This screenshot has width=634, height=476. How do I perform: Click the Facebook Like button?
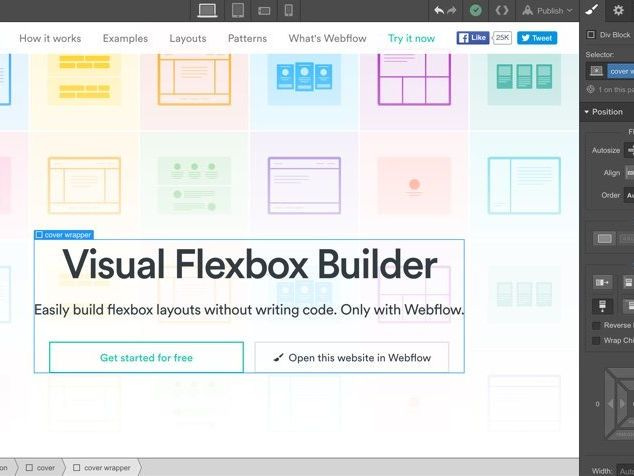coord(473,38)
